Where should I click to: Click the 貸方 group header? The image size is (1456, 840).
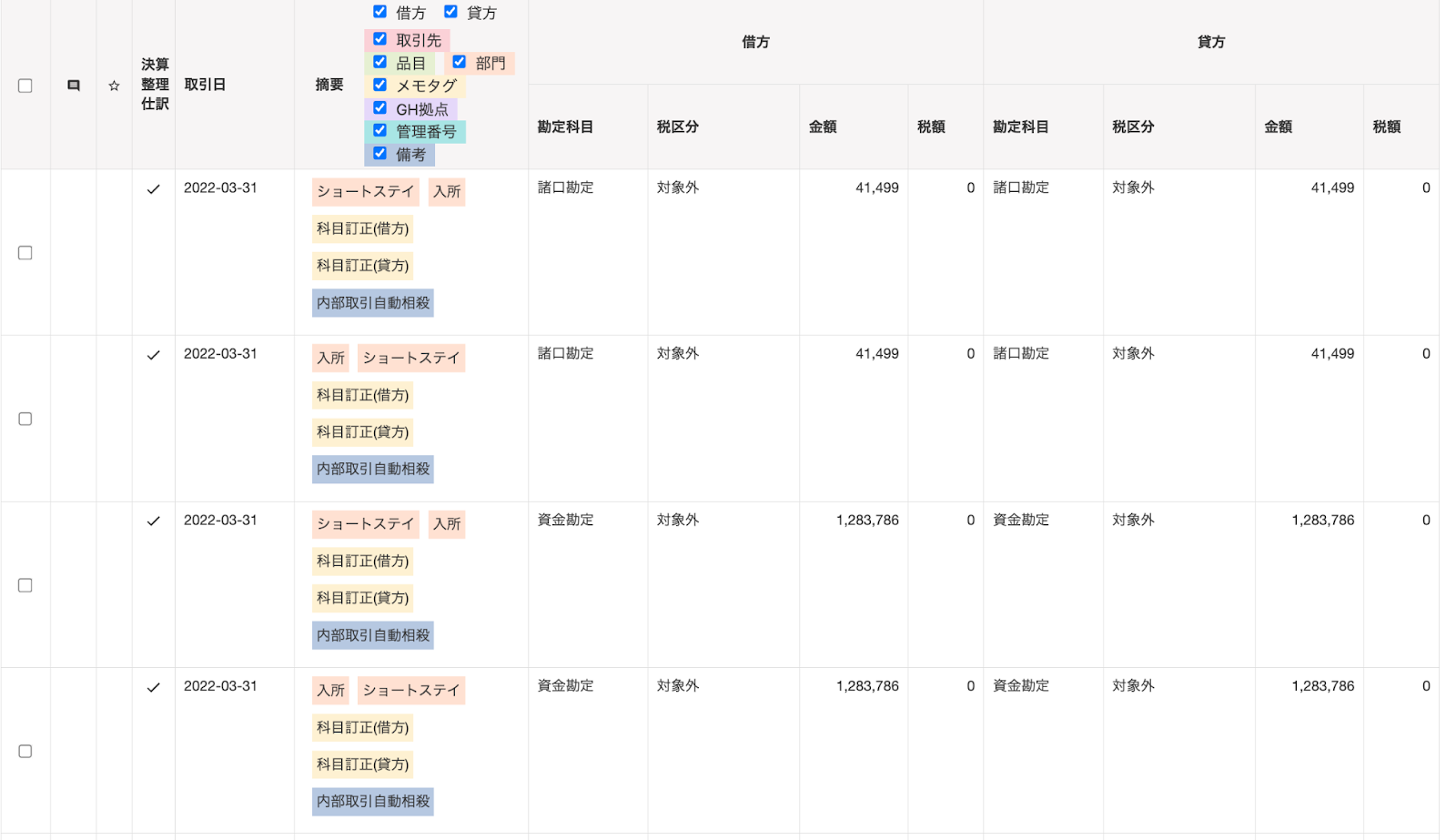(1211, 42)
